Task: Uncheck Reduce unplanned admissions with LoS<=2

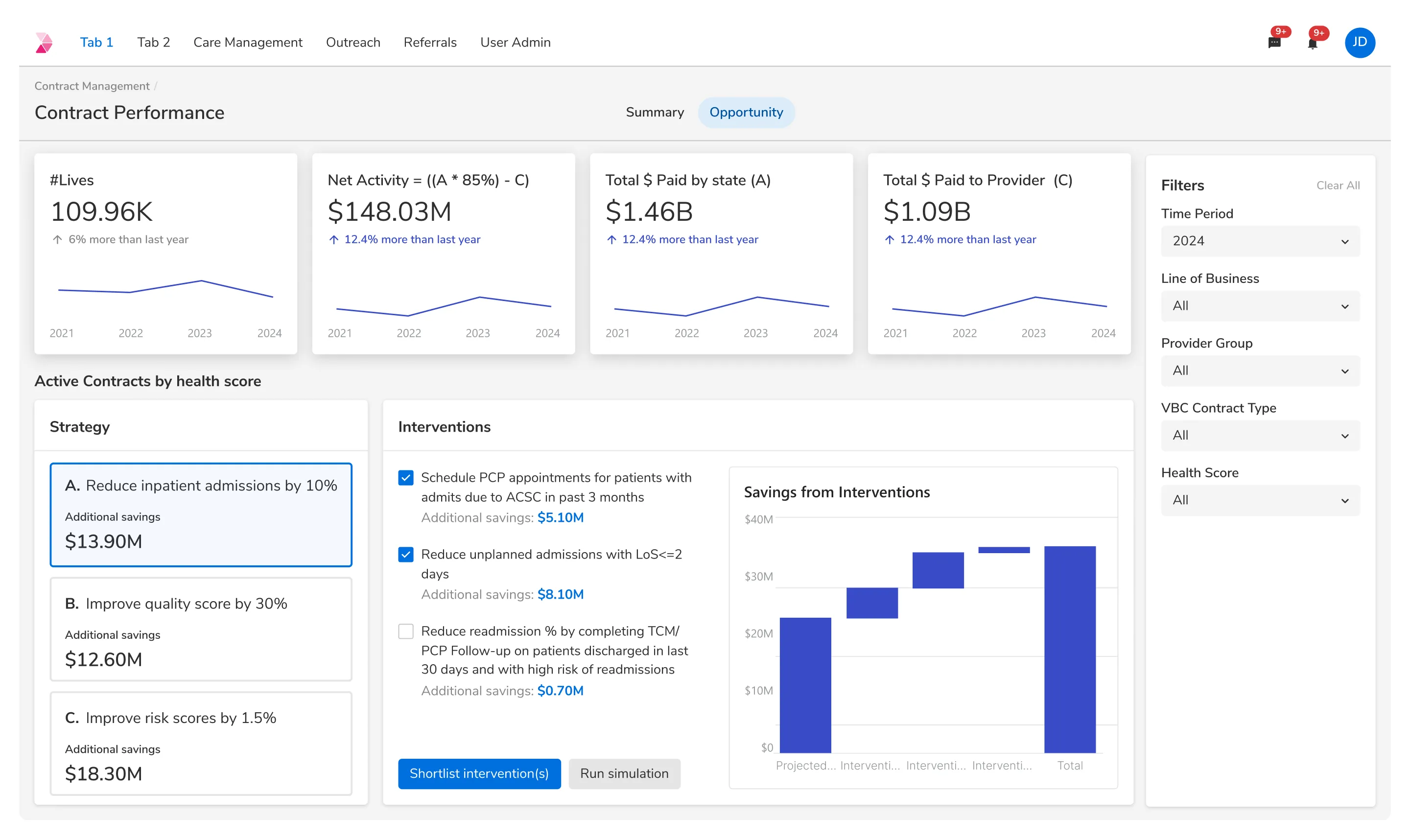Action: tap(406, 554)
